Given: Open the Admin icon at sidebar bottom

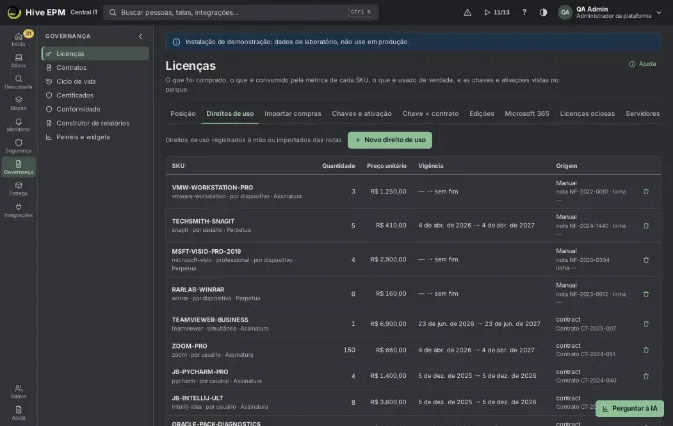Looking at the screenshot, I should pos(18,391).
